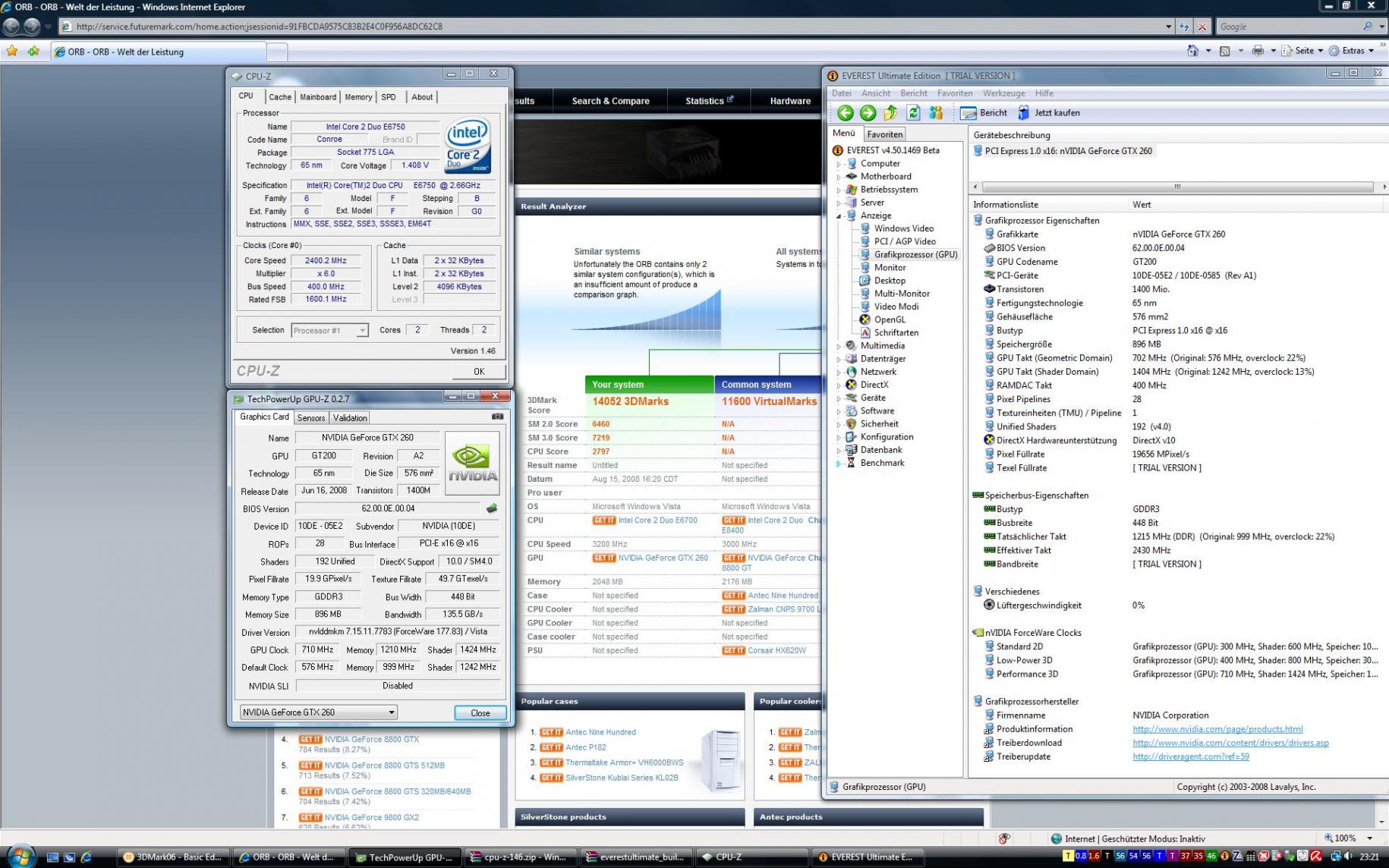Viewport: 1389px width, 868px height.
Task: Expand Benchmark node in EVEREST tree
Action: tap(839, 464)
